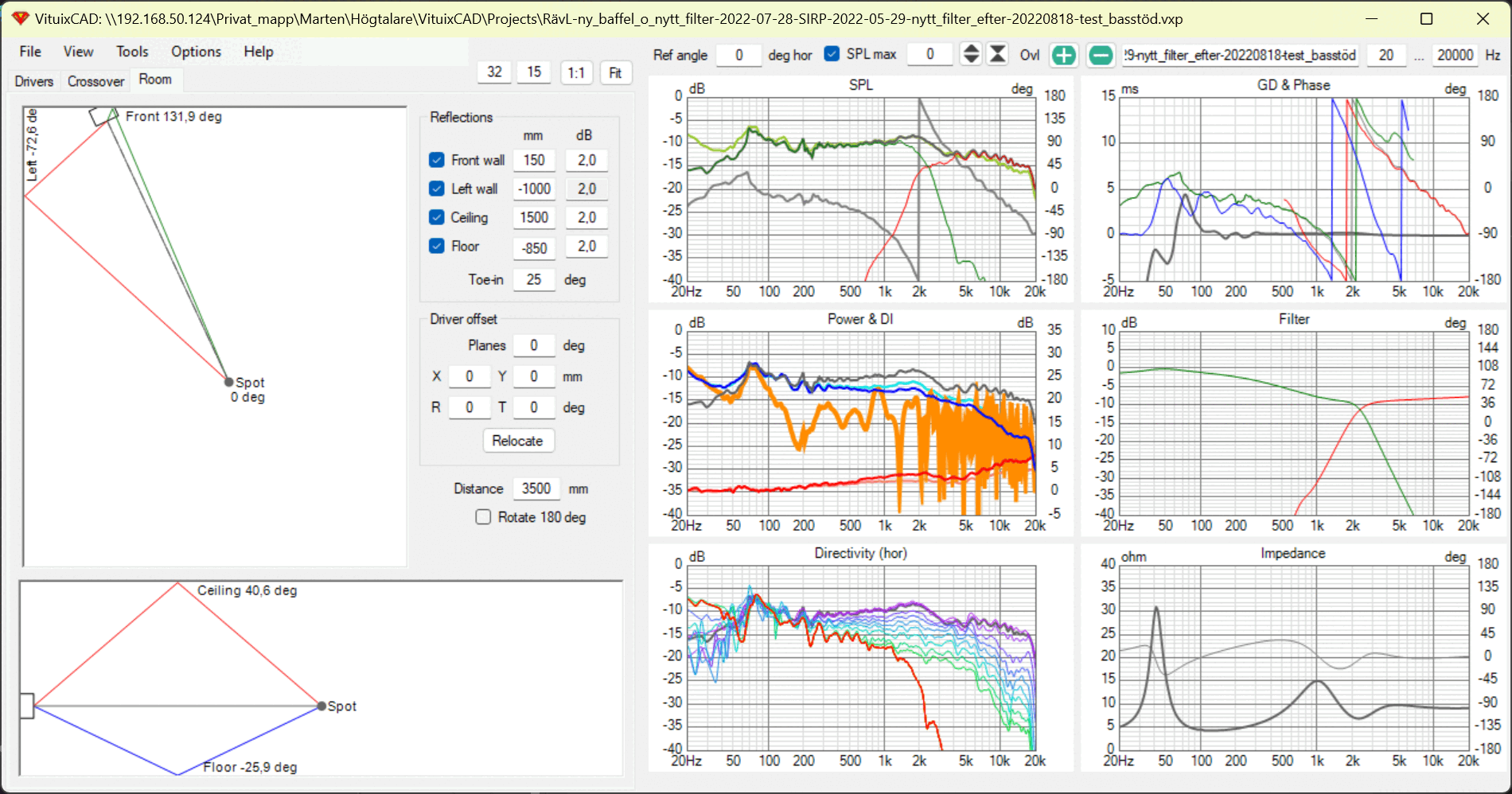This screenshot has width=1512, height=794.
Task: Remove overlay with the green minus button
Action: [x=1101, y=55]
